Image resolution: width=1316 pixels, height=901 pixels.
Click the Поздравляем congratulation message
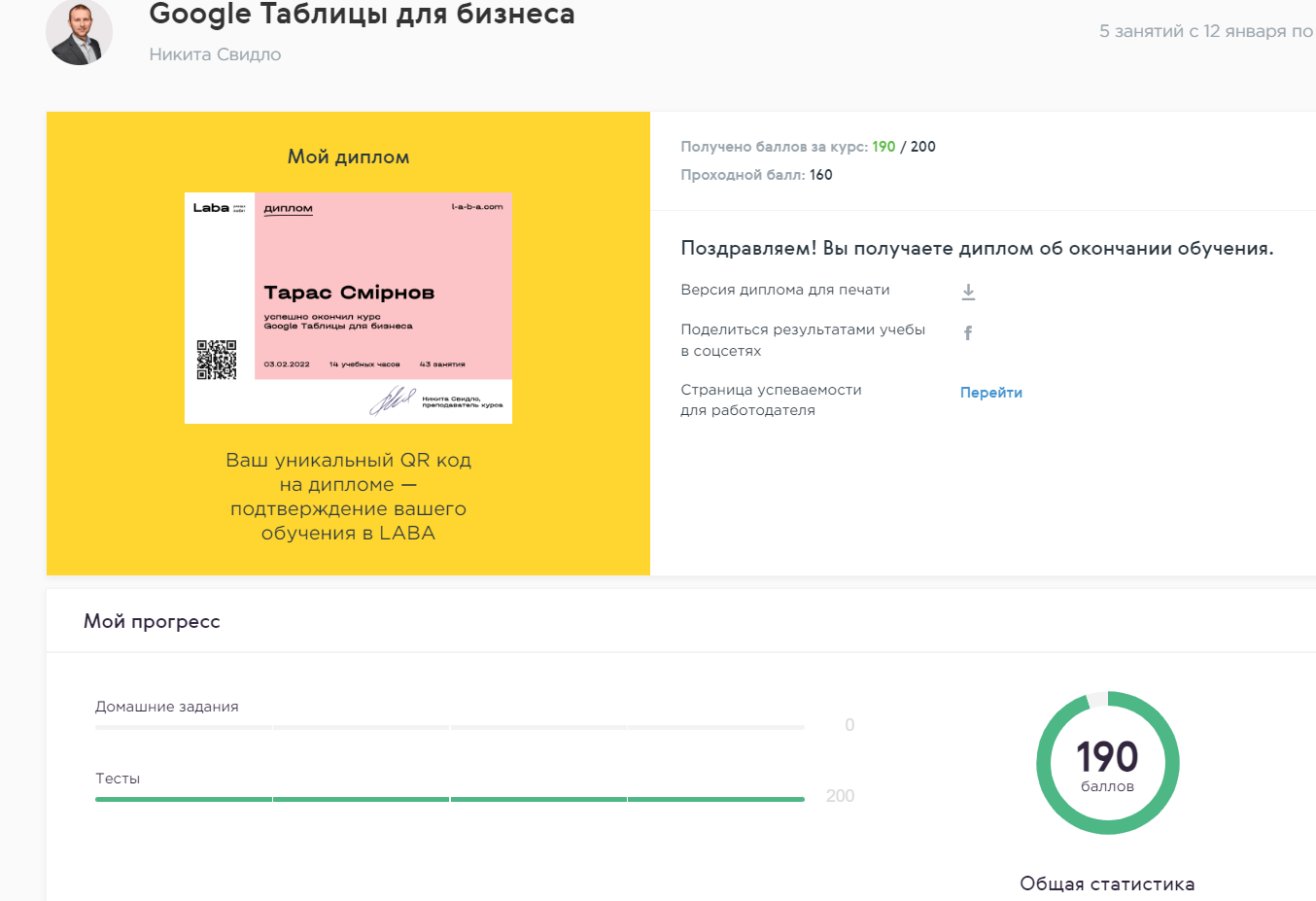coord(977,248)
